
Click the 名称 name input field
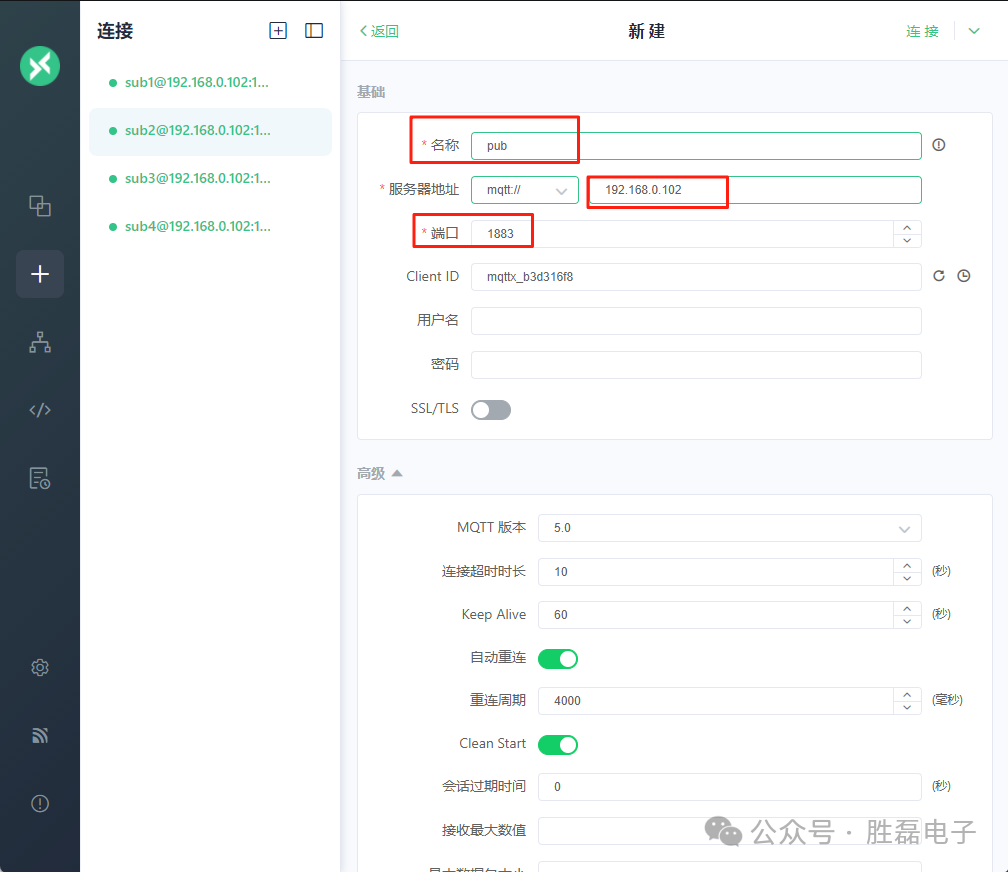(x=696, y=146)
